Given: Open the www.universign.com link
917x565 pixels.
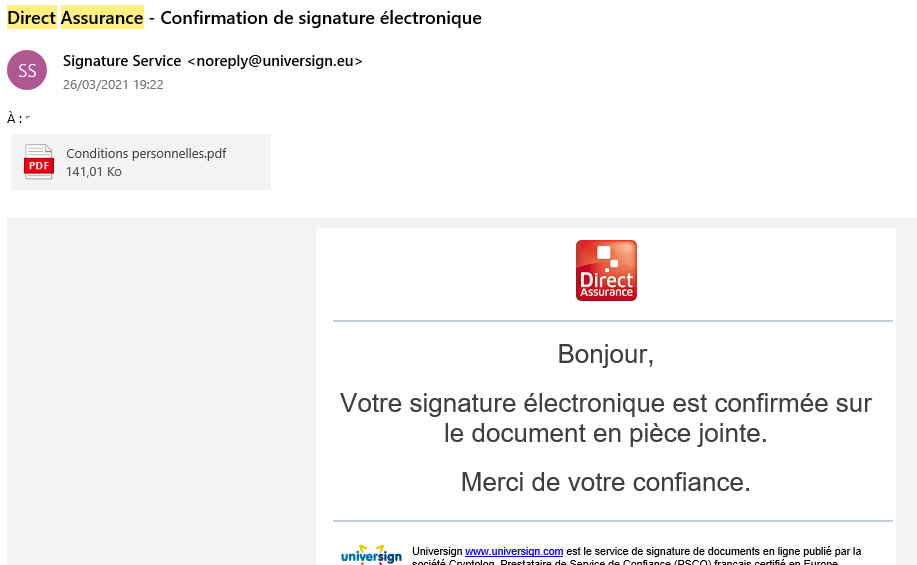Looking at the screenshot, I should tap(514, 551).
